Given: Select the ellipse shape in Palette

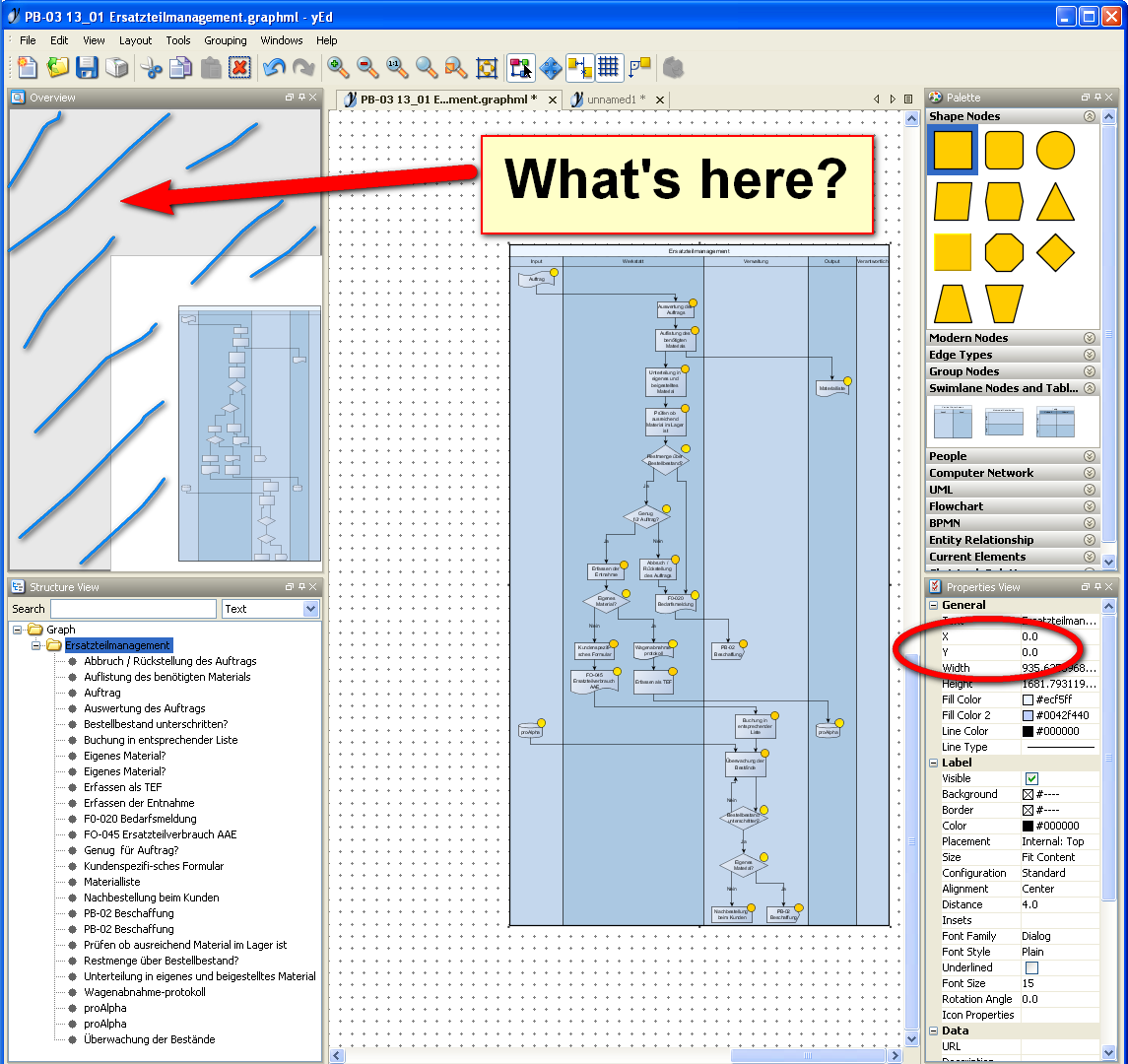Looking at the screenshot, I should [1055, 151].
